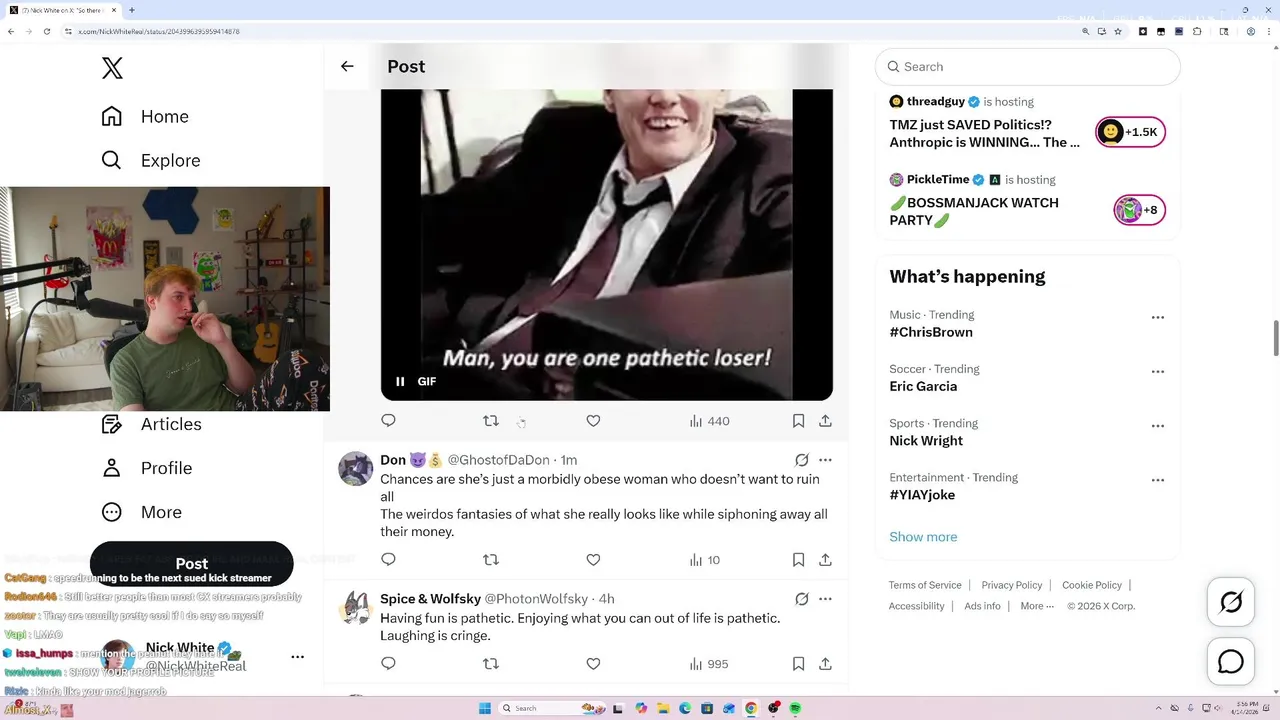Open account menu dots beside Nick White
The width and height of the screenshot is (1280, 720).
coord(297,657)
